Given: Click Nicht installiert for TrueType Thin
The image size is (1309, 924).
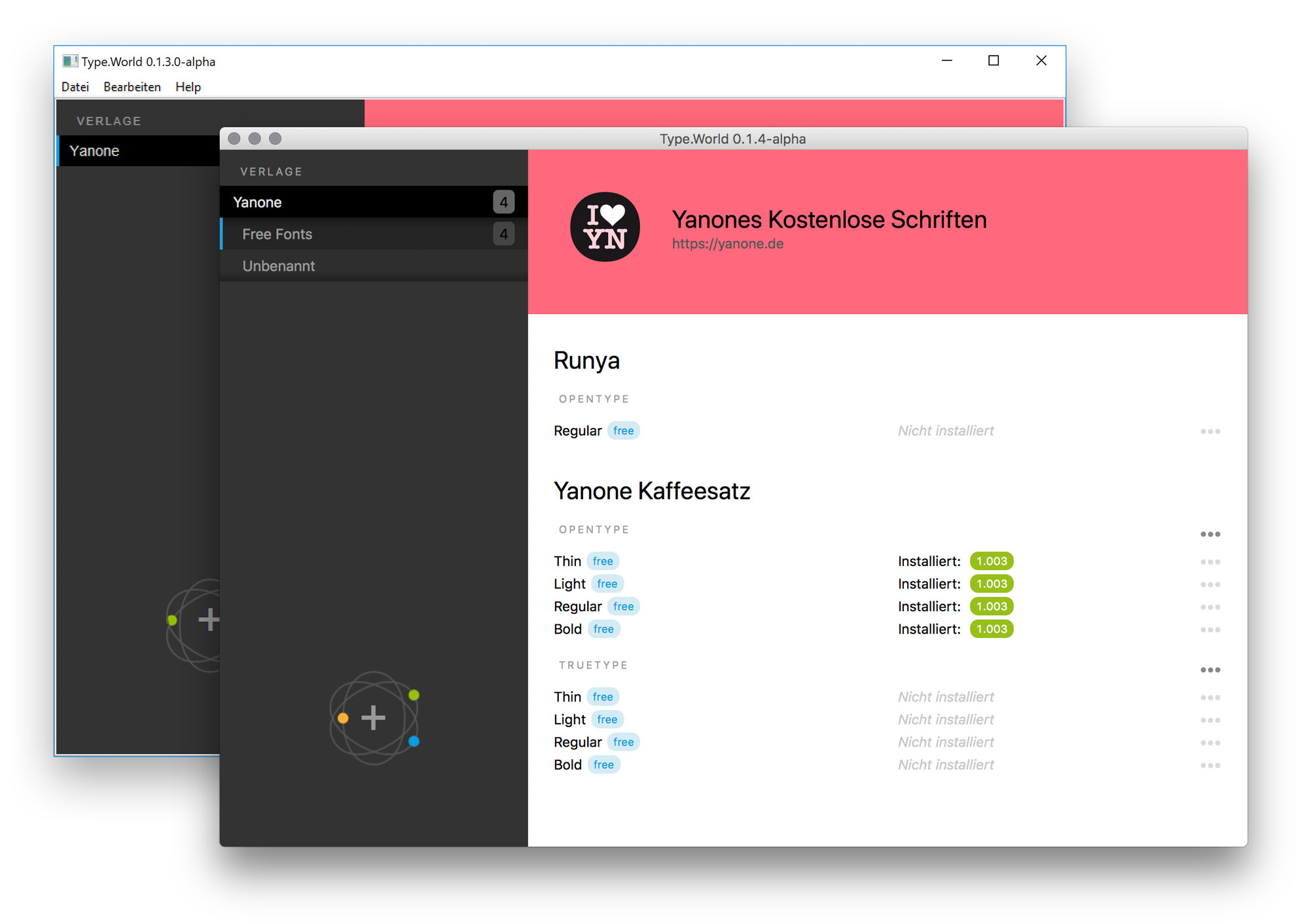Looking at the screenshot, I should [x=946, y=697].
